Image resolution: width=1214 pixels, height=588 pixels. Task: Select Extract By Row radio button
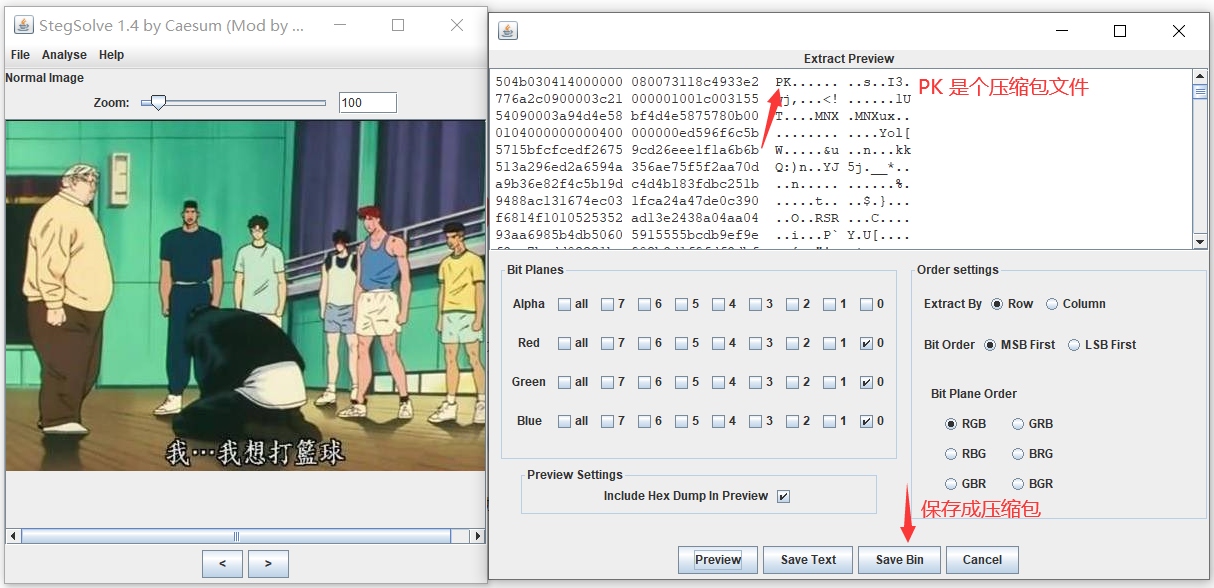click(x=997, y=304)
